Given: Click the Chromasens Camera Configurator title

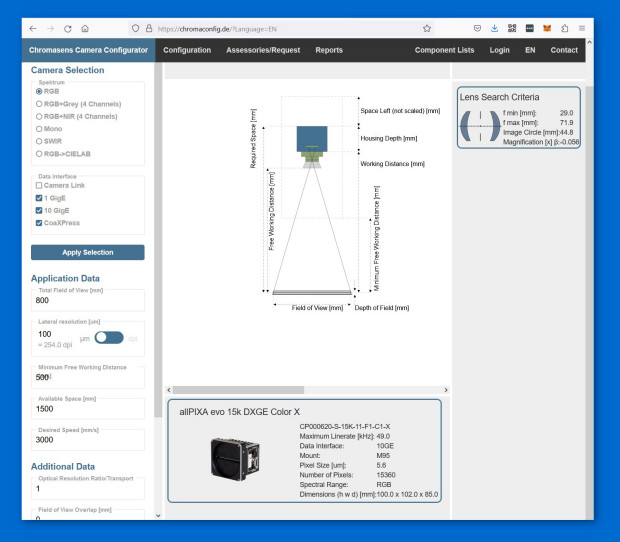Looking at the screenshot, I should tap(88, 50).
